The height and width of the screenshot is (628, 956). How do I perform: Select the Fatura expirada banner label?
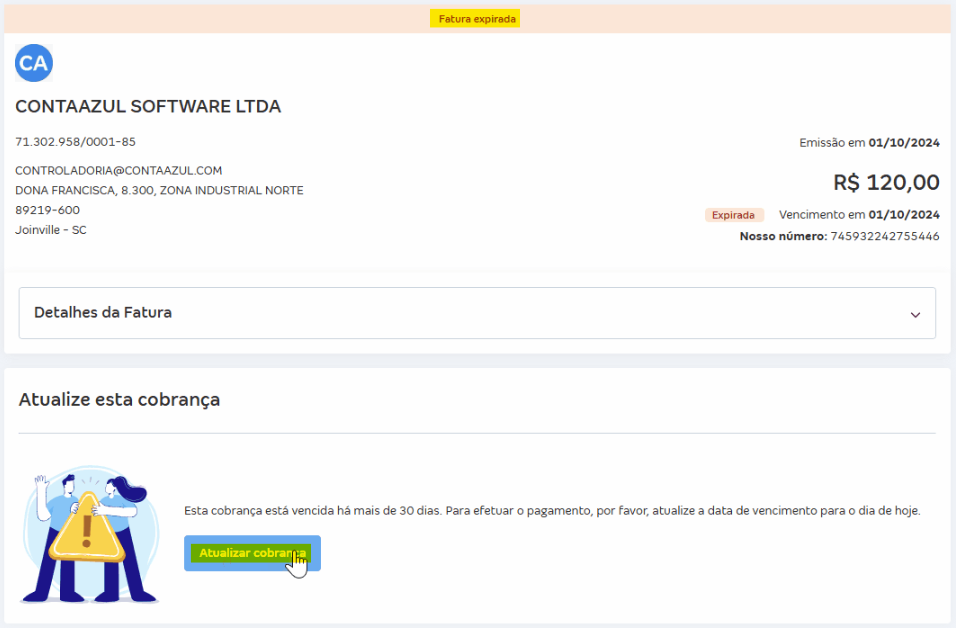(x=475, y=19)
